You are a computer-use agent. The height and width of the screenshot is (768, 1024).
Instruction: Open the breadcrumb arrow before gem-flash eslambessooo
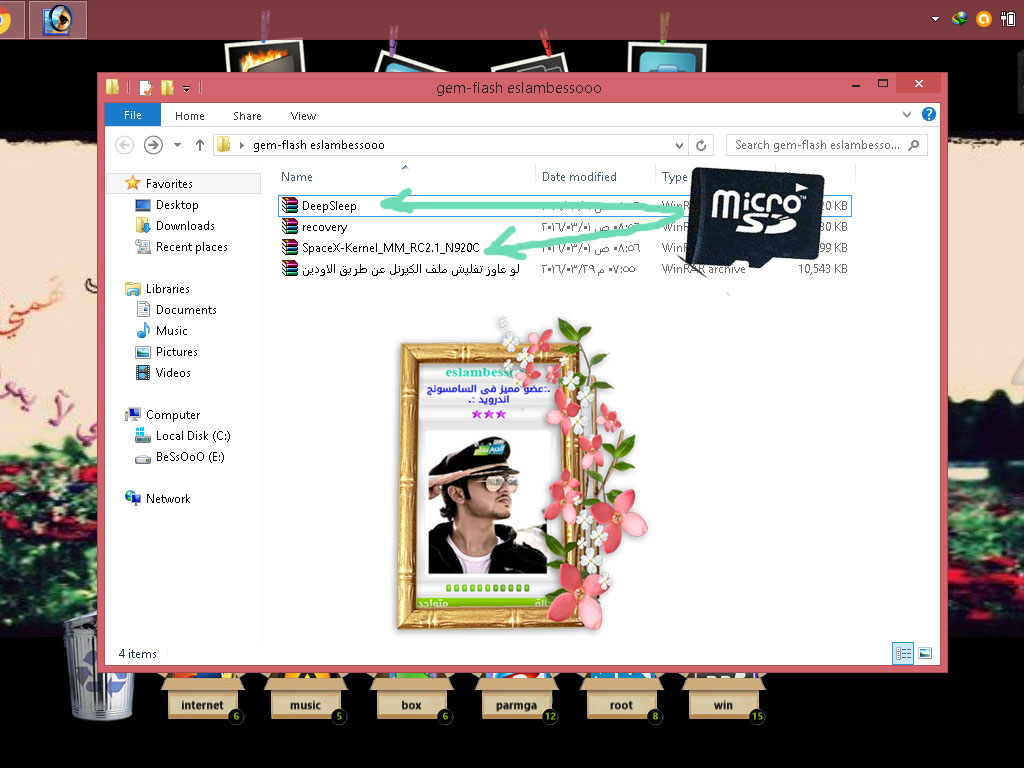tap(242, 145)
